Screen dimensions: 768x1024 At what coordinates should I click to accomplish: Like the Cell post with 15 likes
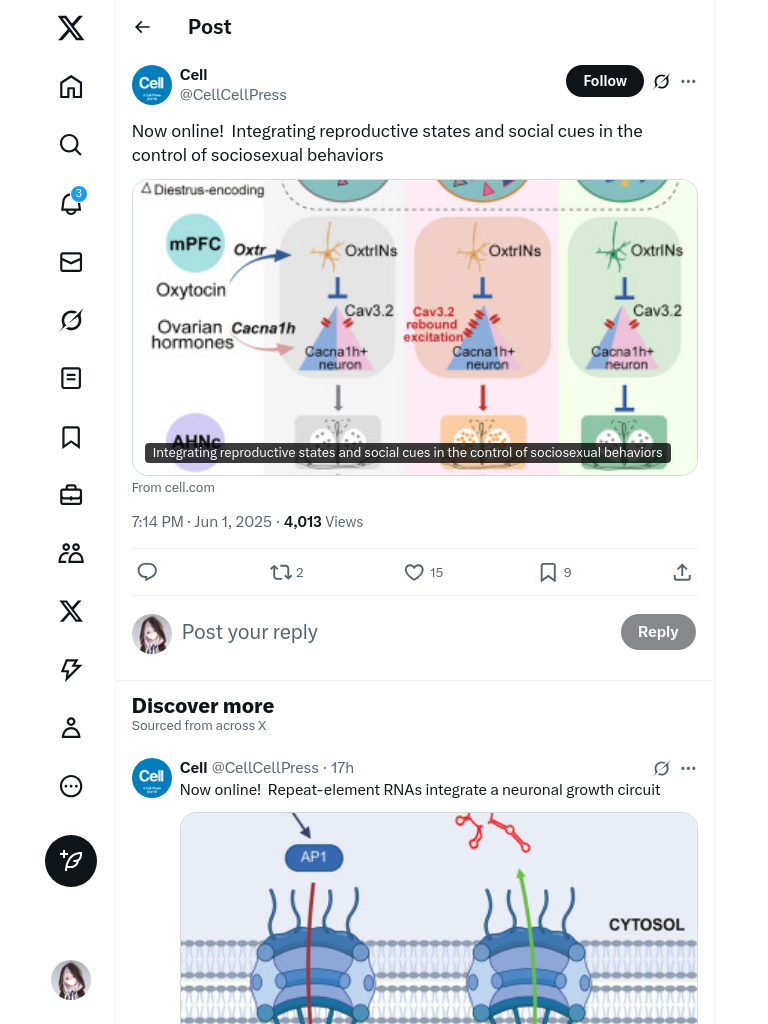[x=414, y=572]
